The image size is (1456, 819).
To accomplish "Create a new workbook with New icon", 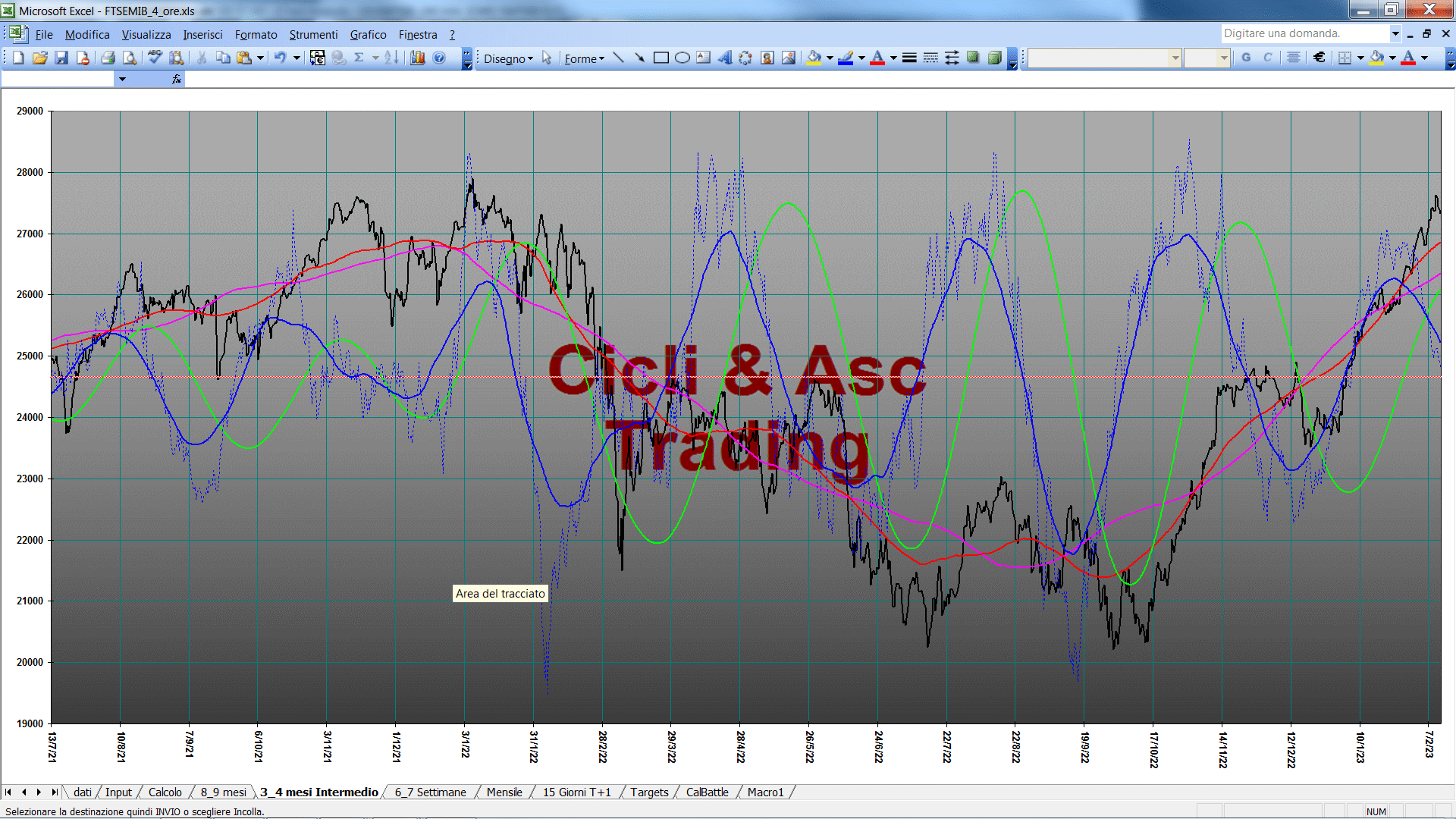I will click(19, 58).
